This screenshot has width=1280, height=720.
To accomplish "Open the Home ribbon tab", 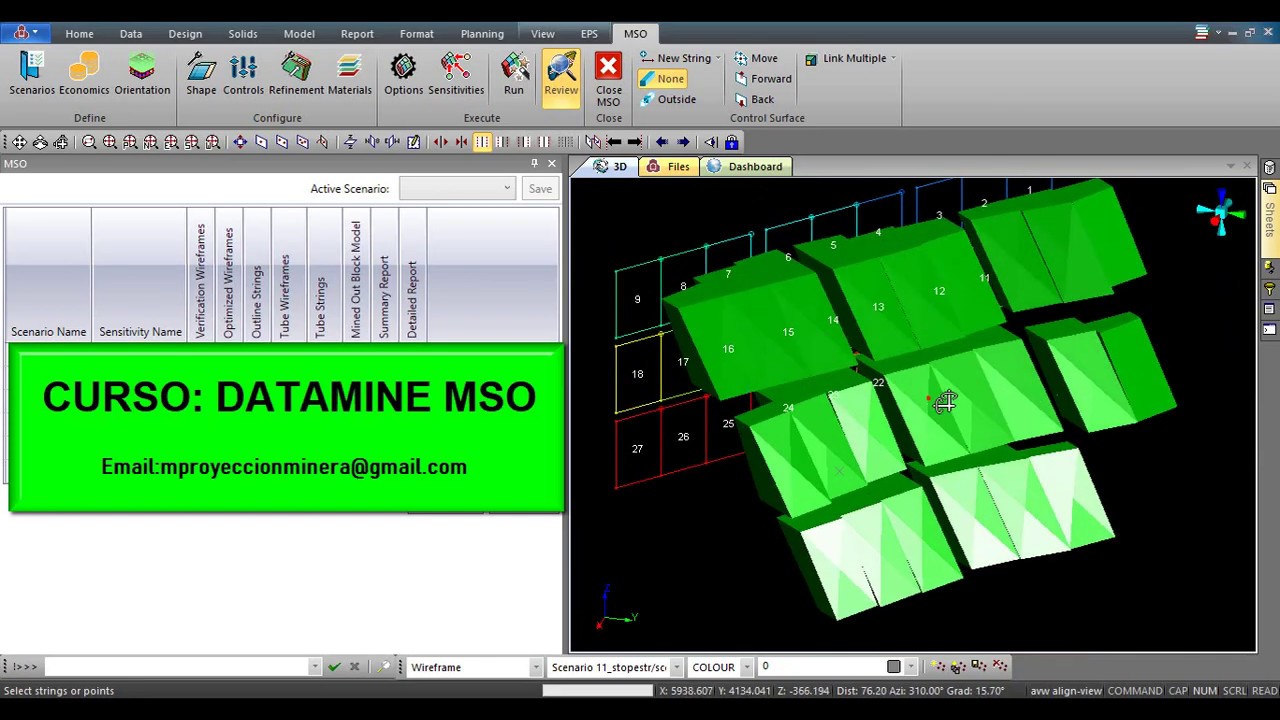I will coord(79,34).
